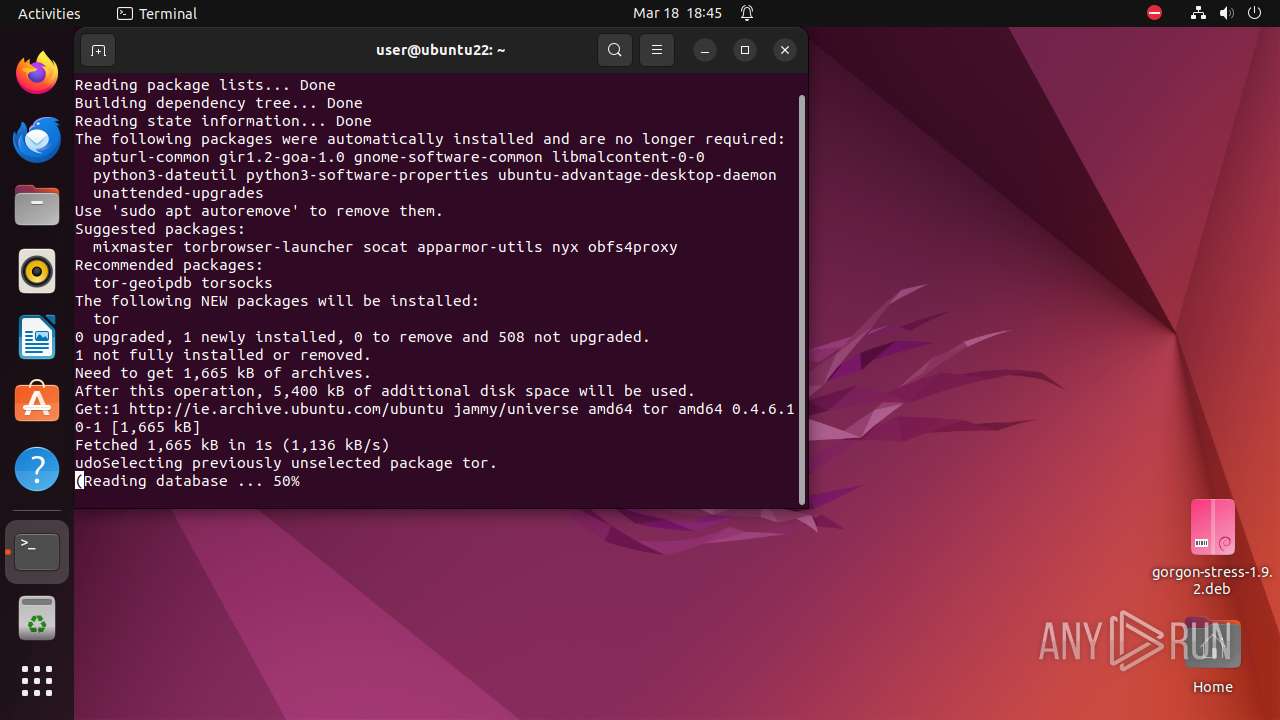1280x720 pixels.
Task: Open LibreOffice Writer from dock
Action: pyautogui.click(x=37, y=337)
